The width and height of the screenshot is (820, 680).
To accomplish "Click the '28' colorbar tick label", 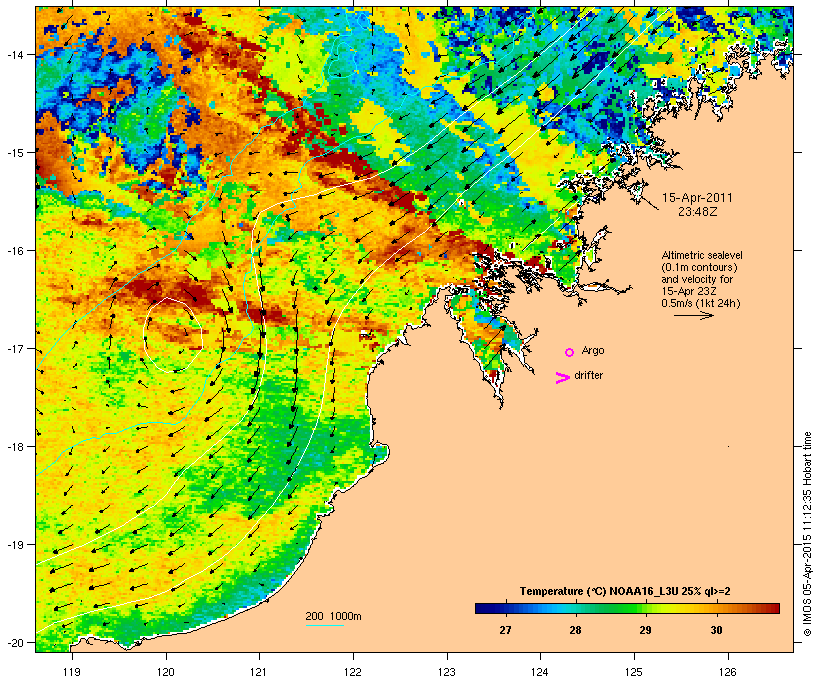I will (x=575, y=630).
